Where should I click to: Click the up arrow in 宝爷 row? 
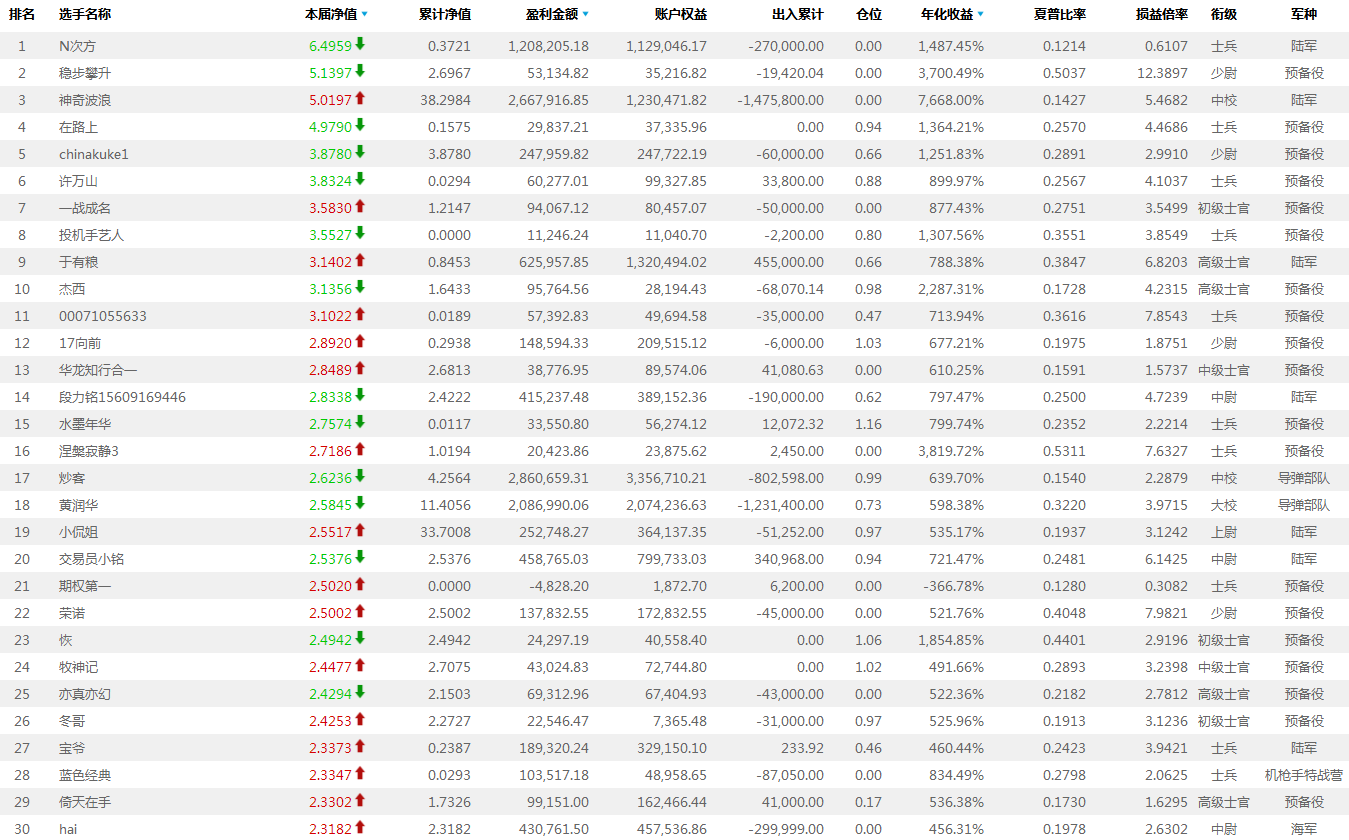pos(360,746)
